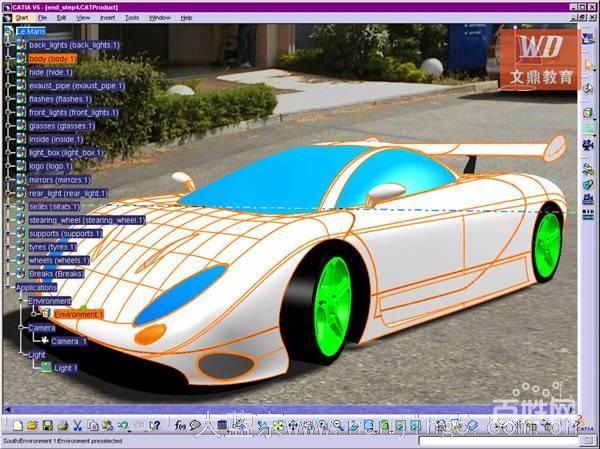The height and width of the screenshot is (449, 600).
Task: Click the Cut scissors icon
Action: pos(78,426)
